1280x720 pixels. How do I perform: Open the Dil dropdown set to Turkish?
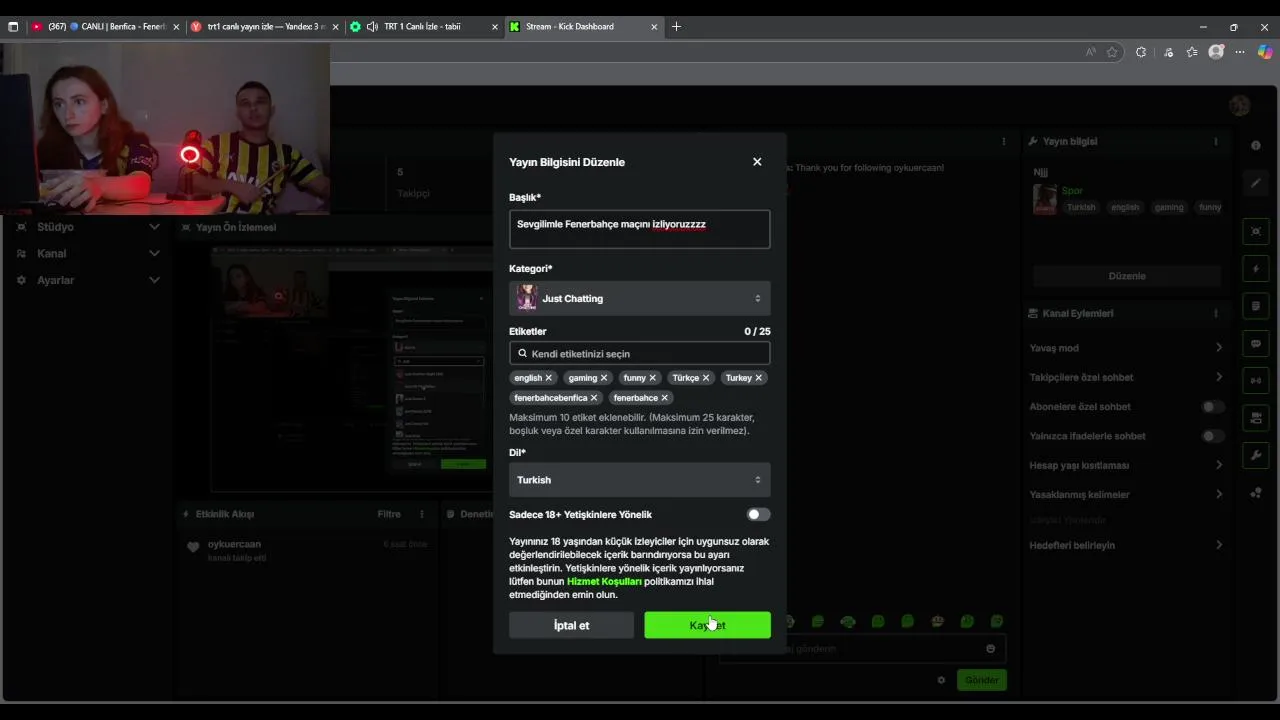(640, 480)
